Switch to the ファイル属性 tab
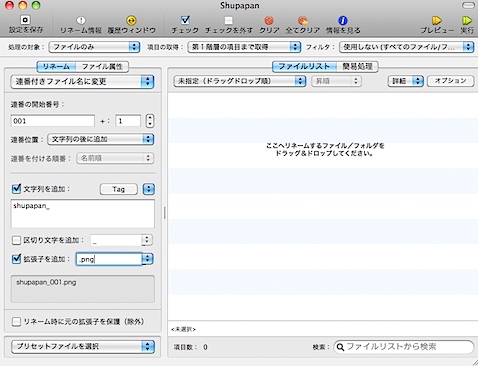The width and height of the screenshot is (478, 366). point(102,67)
